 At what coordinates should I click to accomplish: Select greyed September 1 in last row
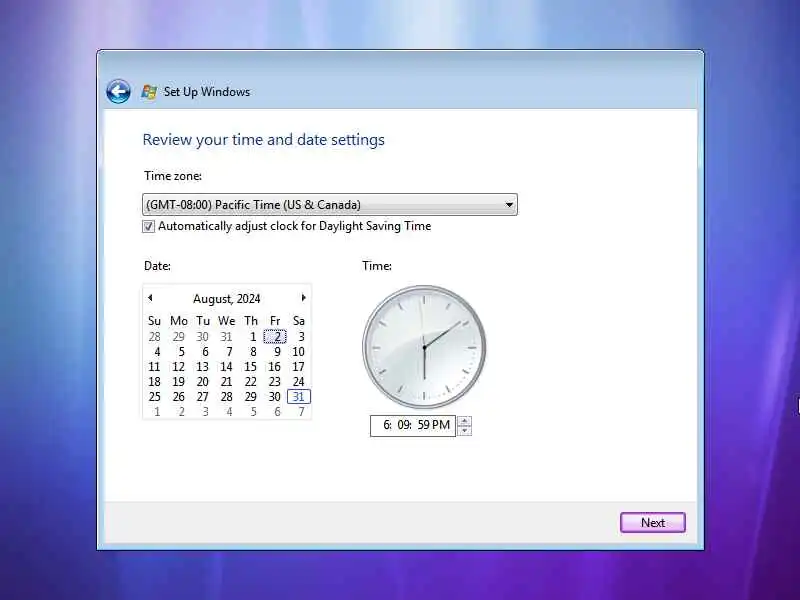pyautogui.click(x=157, y=411)
